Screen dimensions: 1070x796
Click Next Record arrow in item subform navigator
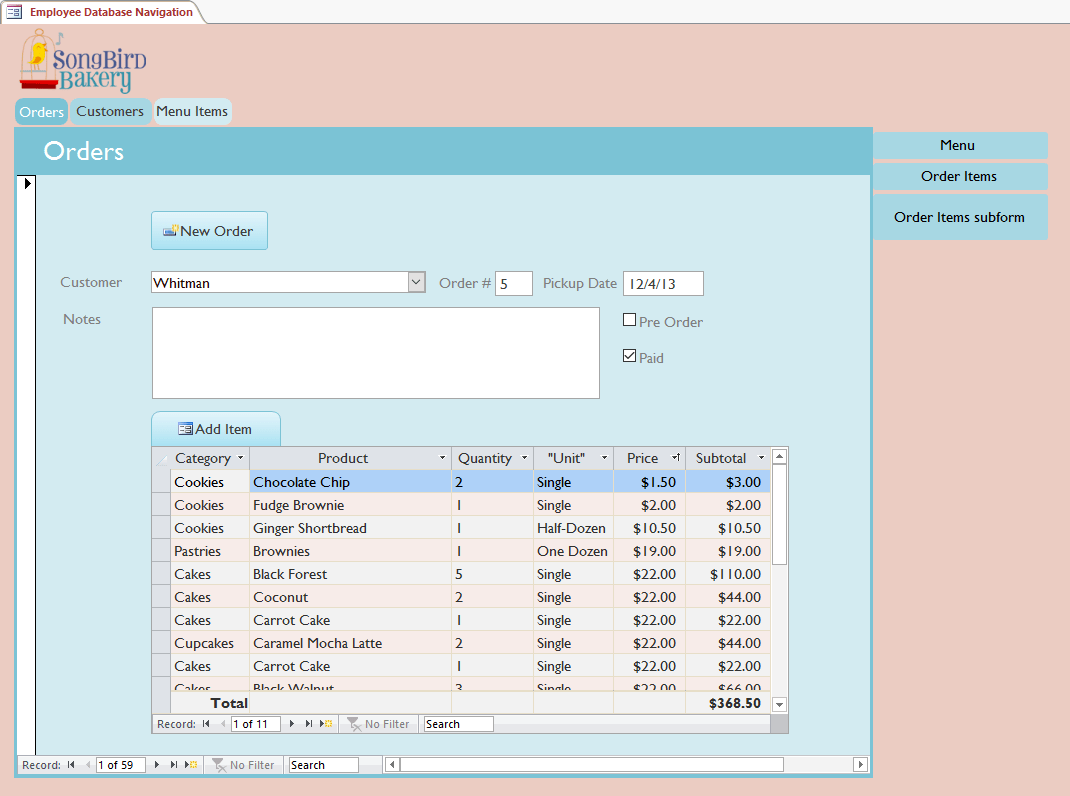[x=291, y=723]
